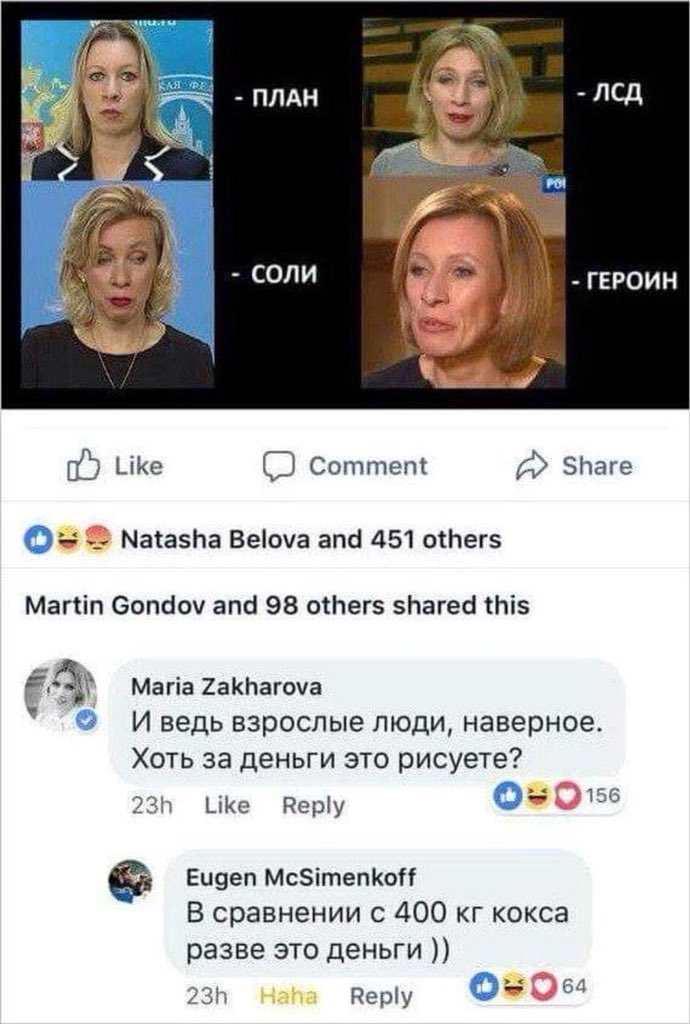Reply to Eugen McSimenkoff's comment

pyautogui.click(x=381, y=996)
